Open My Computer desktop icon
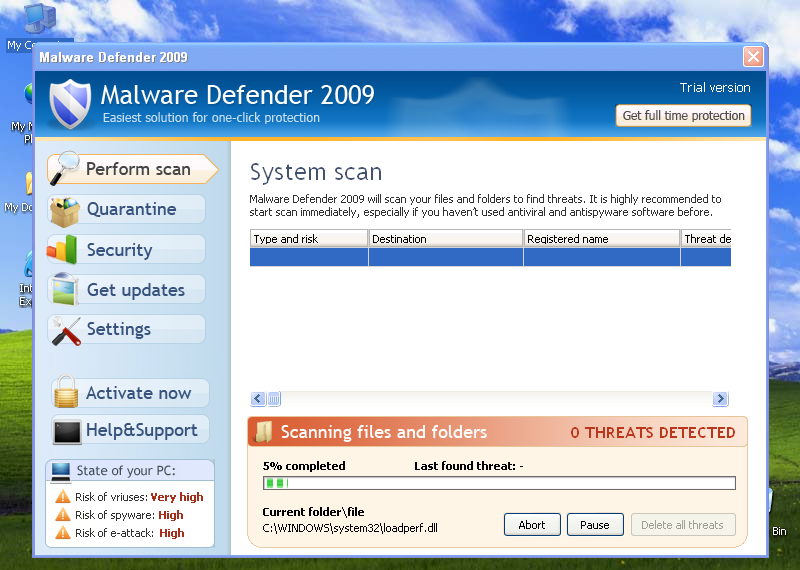 39,26
